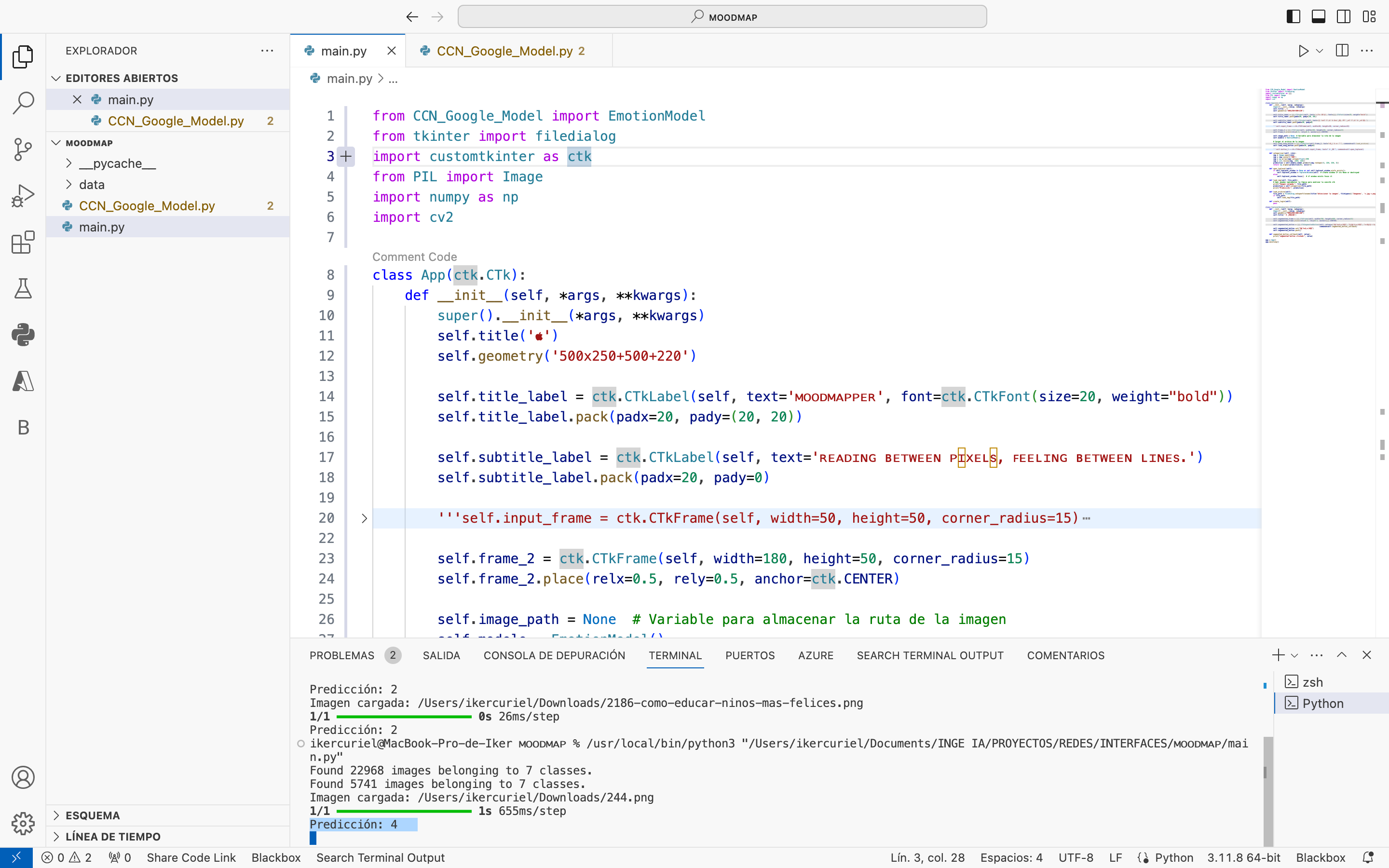The width and height of the screenshot is (1389, 868).
Task: Open the Run and Debug view
Action: pyautogui.click(x=23, y=195)
